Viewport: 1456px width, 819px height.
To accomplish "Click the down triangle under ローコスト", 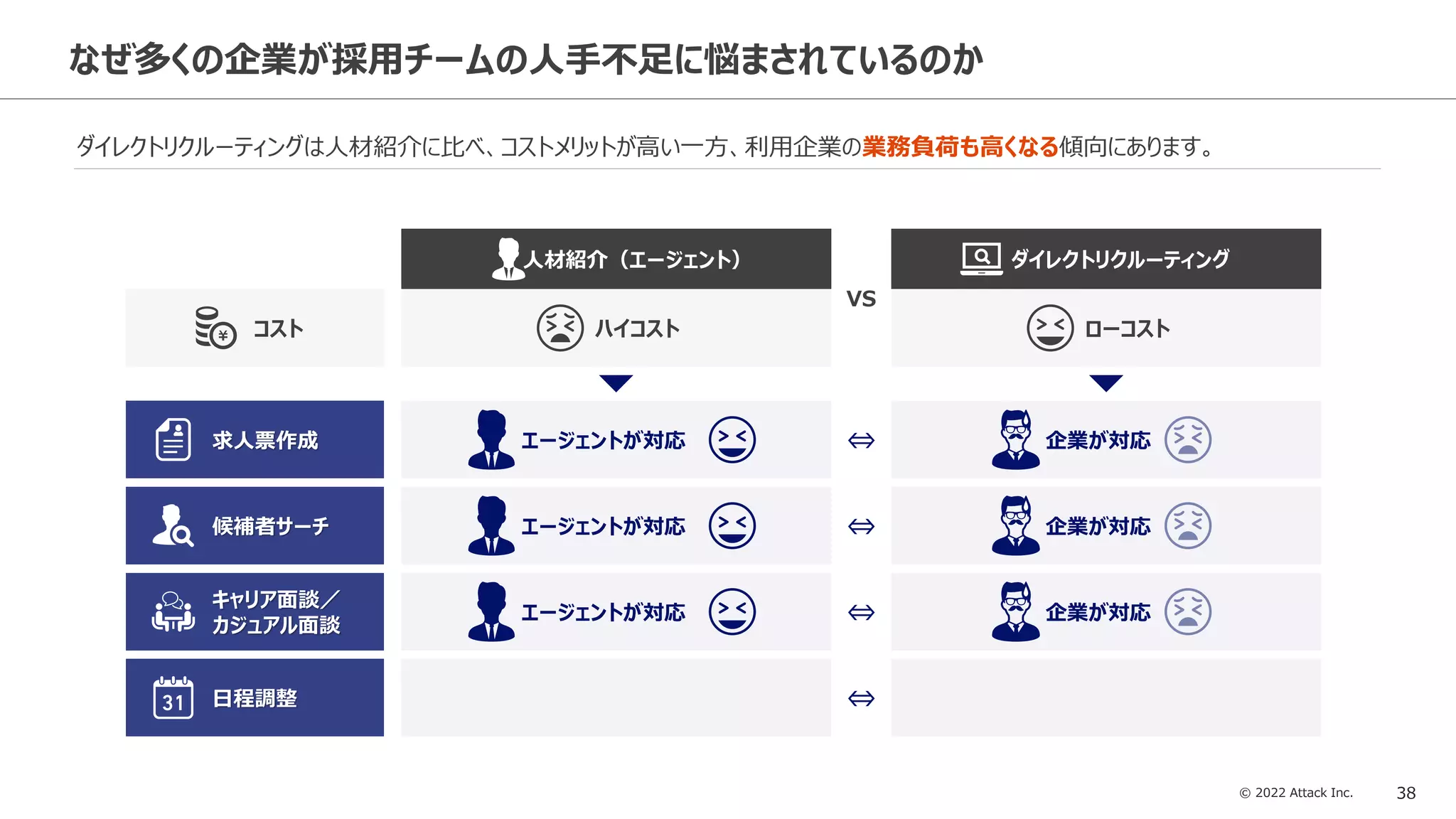I will 1106,382.
